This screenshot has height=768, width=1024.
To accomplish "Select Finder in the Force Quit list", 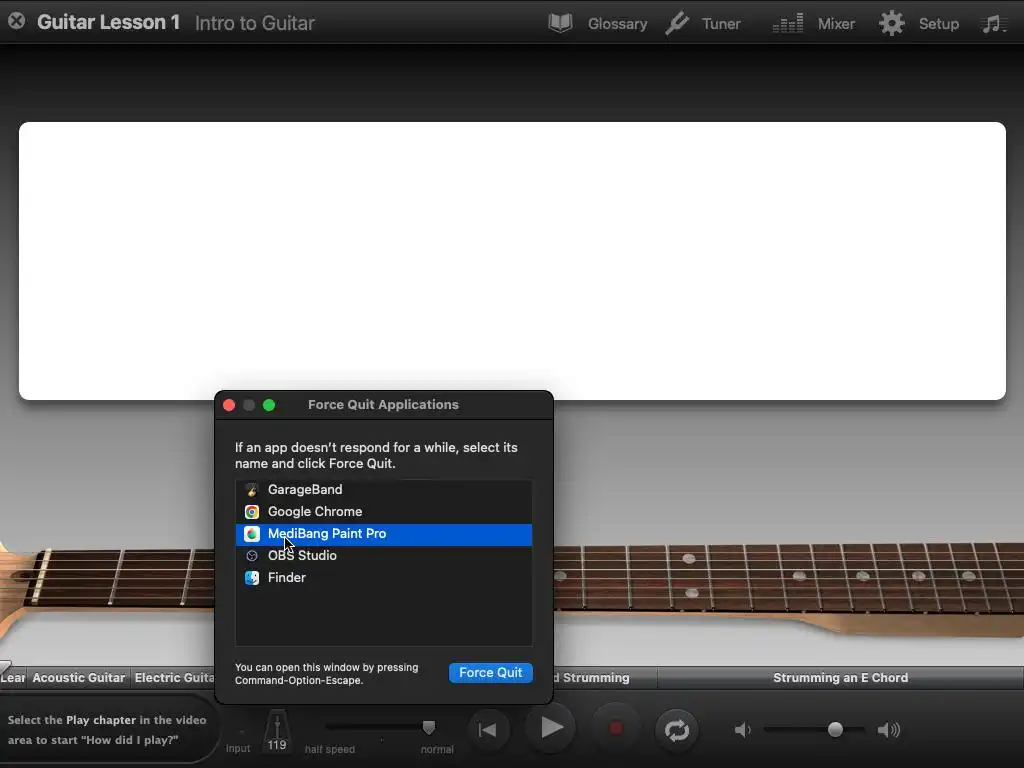I will (383, 578).
